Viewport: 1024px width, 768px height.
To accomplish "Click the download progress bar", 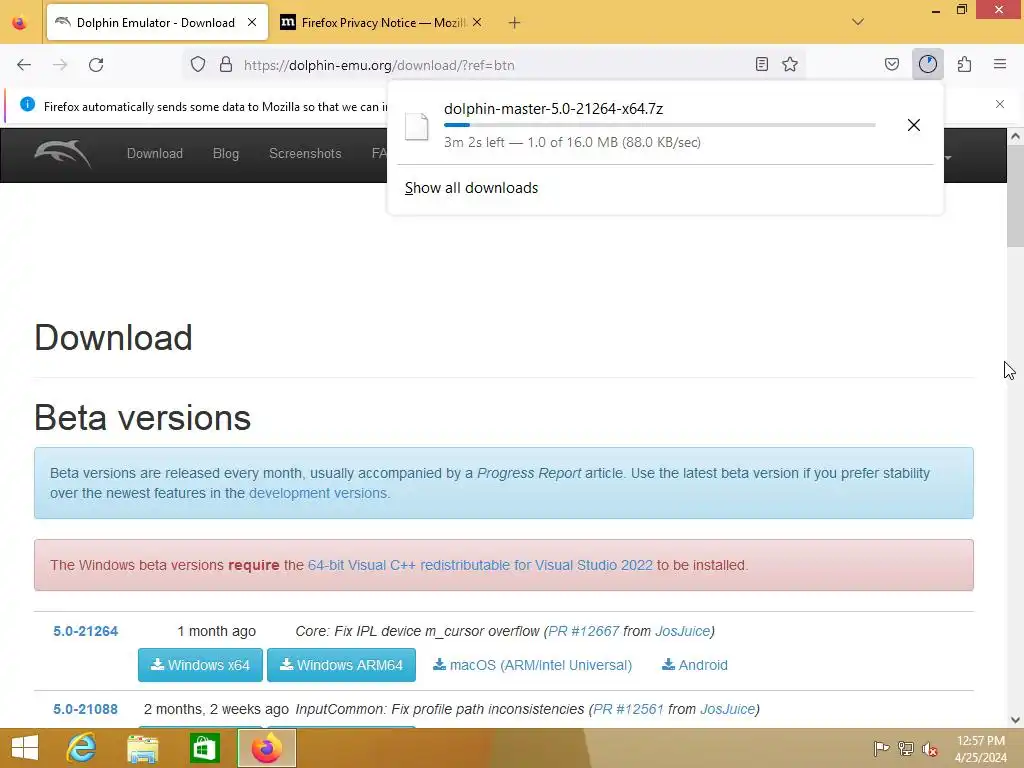I will pyautogui.click(x=660, y=125).
